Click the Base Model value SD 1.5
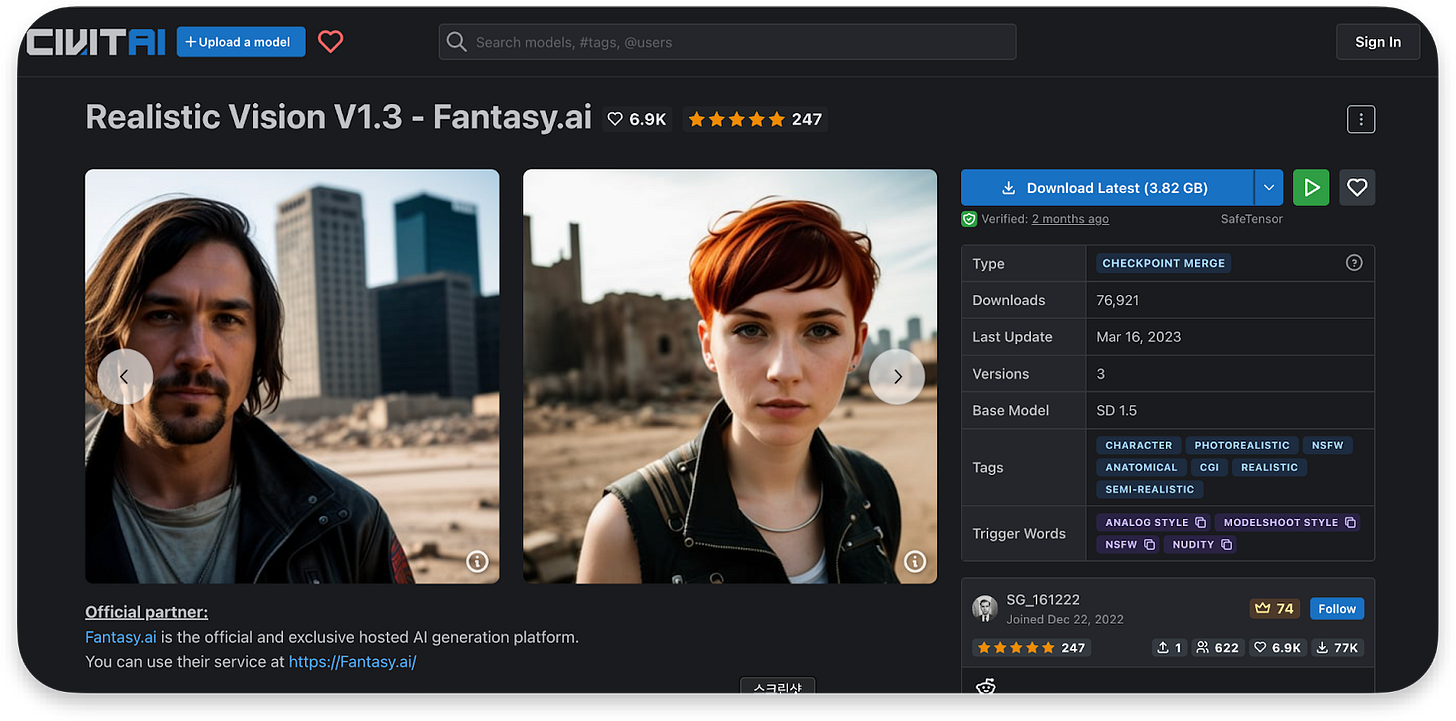This screenshot has height=721, width=1456. click(x=1117, y=410)
